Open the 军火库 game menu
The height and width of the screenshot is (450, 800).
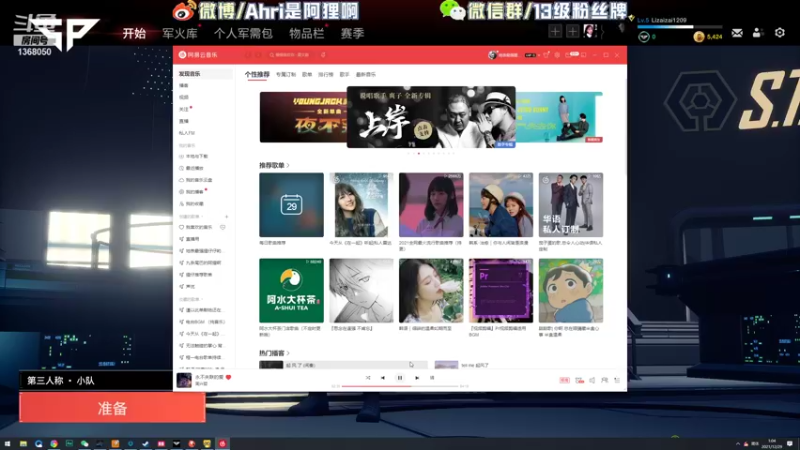180,34
